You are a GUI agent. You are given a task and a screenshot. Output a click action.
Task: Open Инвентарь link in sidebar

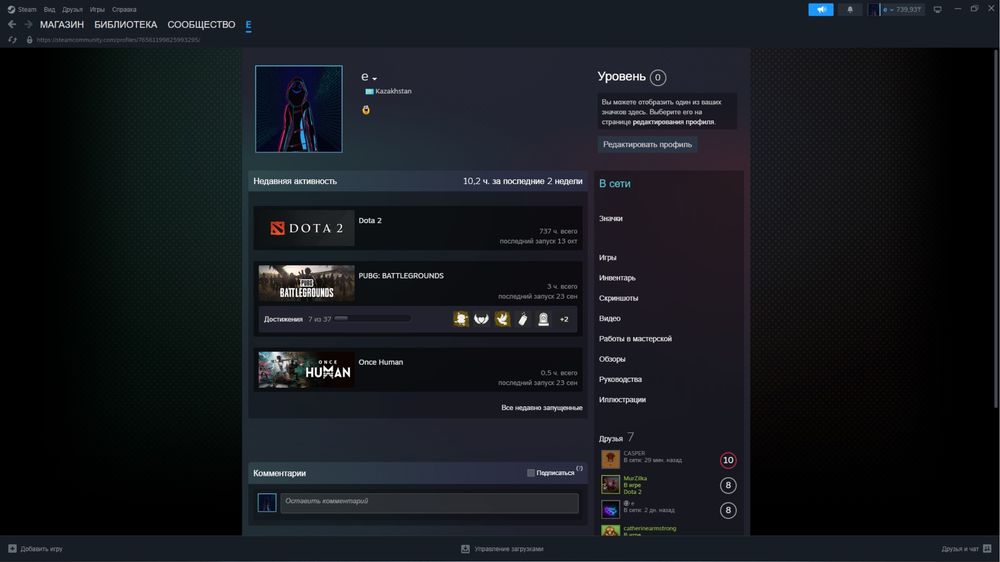tap(617, 278)
